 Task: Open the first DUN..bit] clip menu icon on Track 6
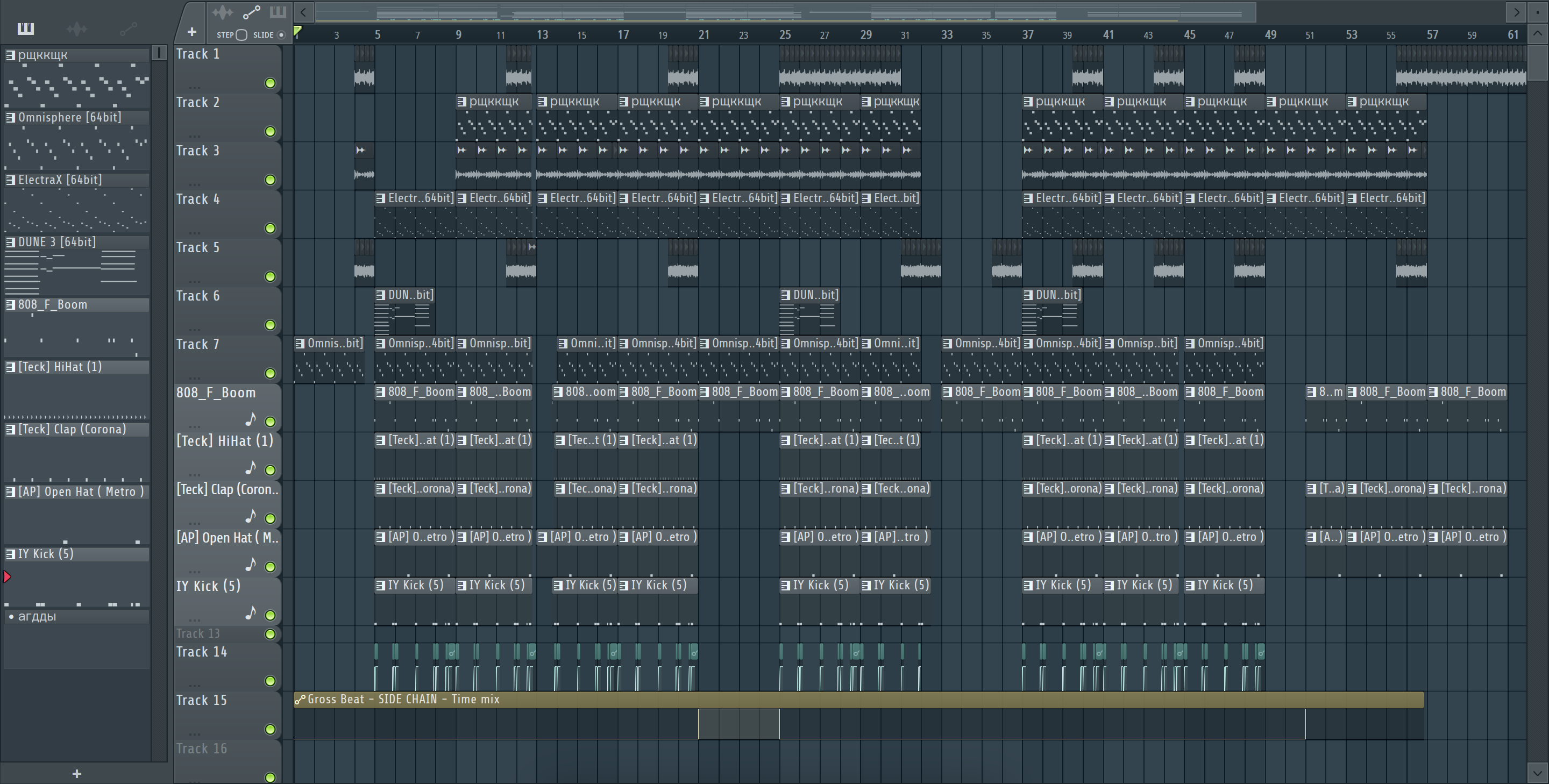point(381,295)
